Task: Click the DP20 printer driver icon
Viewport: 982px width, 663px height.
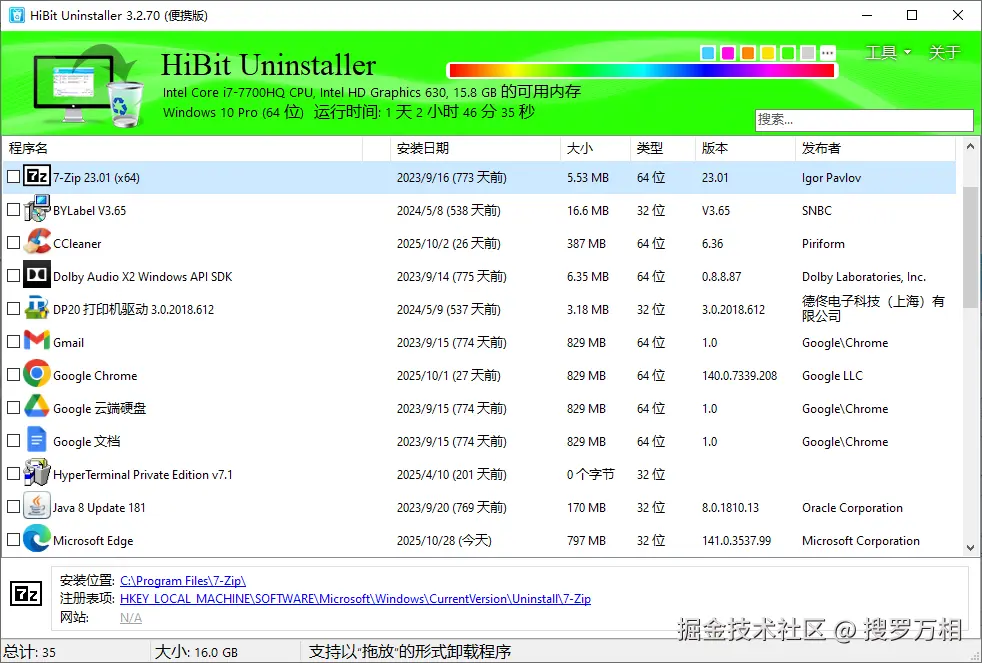Action: [x=37, y=309]
